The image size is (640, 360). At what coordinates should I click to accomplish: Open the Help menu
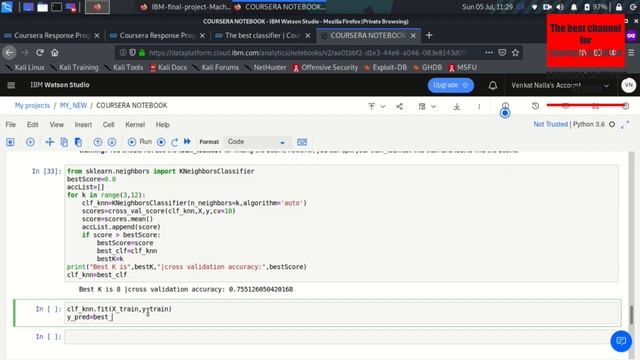(x=162, y=124)
